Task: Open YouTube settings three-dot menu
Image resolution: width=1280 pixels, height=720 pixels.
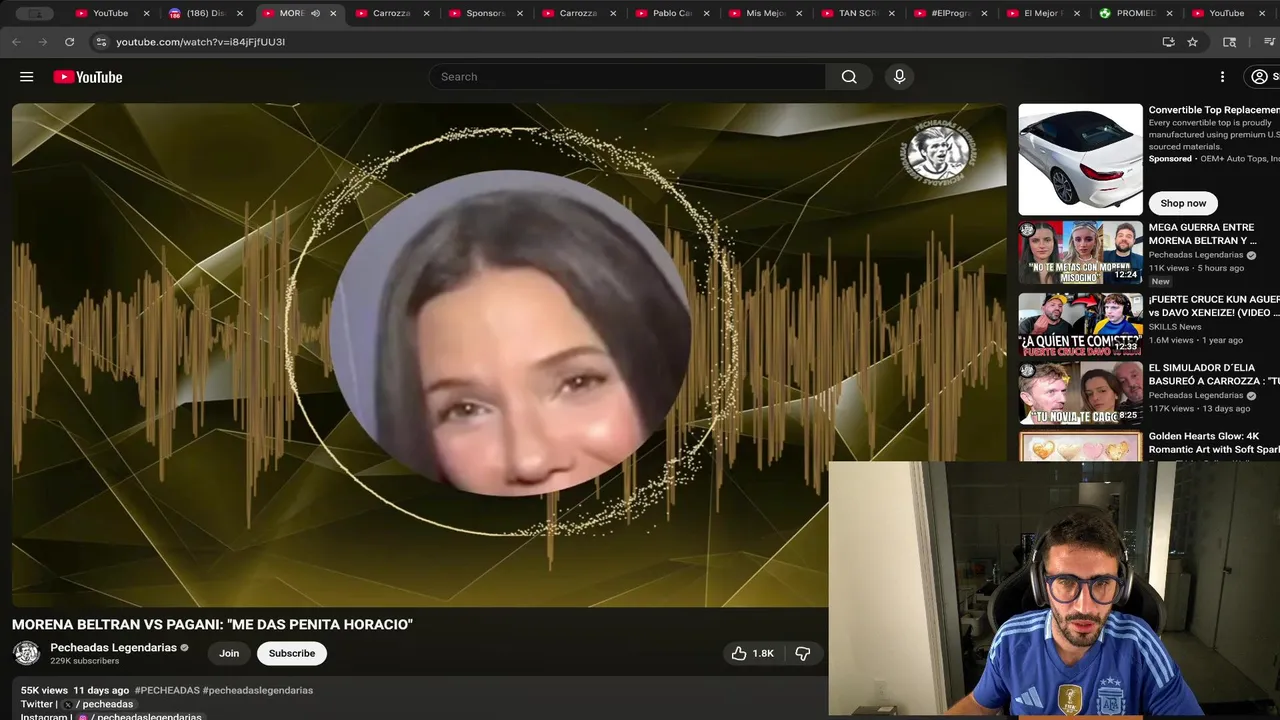Action: [1222, 77]
